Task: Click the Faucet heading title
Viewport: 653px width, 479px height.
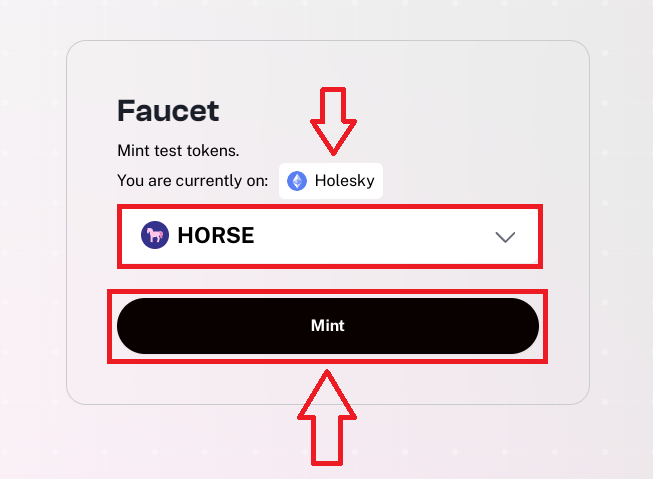Action: (x=168, y=110)
